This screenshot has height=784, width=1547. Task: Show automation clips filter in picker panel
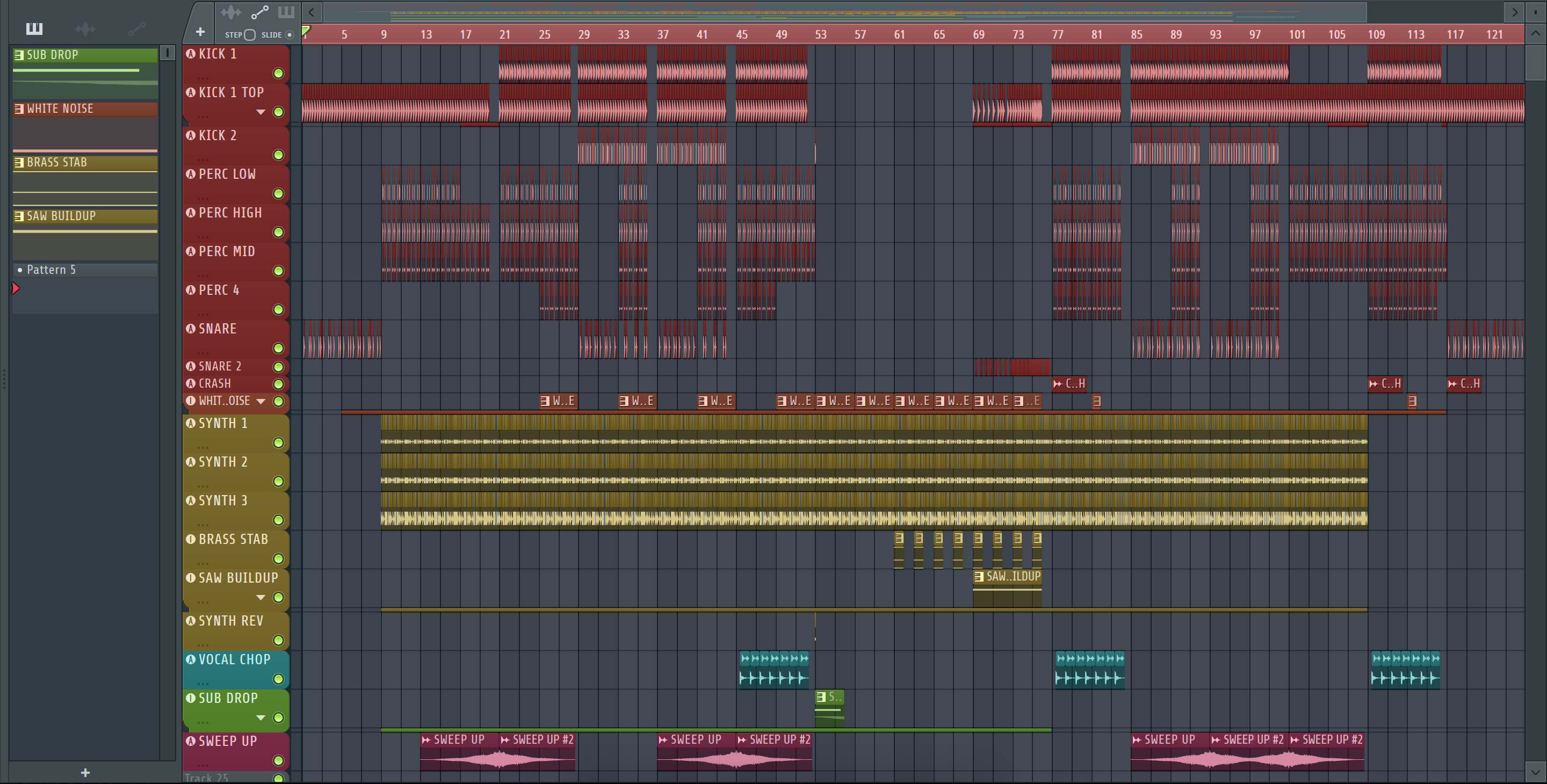coord(137,28)
